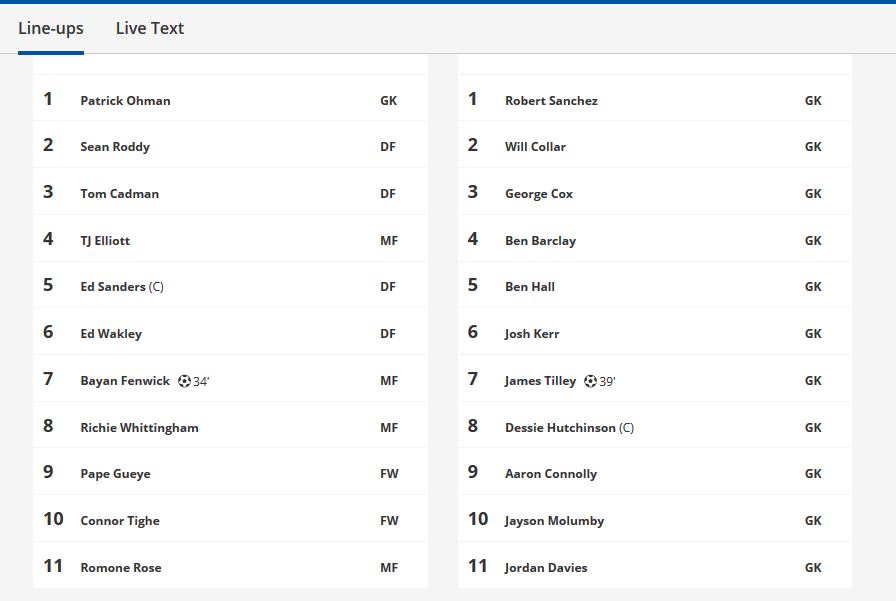The image size is (896, 601).
Task: Click on Ed Sanders (C) captain row
Action: [230, 286]
